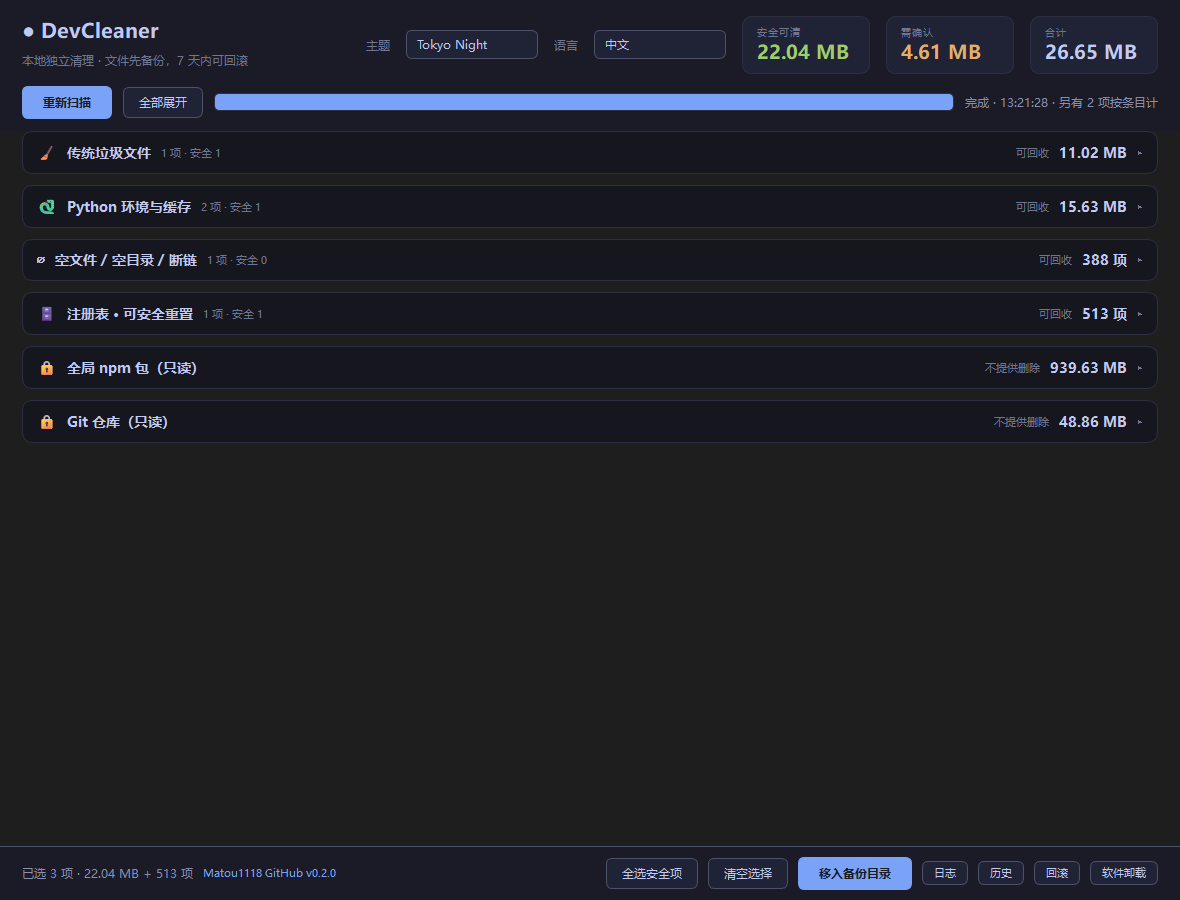Click the 回滚 rollback button
Viewport: 1180px width, 900px height.
pos(1057,873)
